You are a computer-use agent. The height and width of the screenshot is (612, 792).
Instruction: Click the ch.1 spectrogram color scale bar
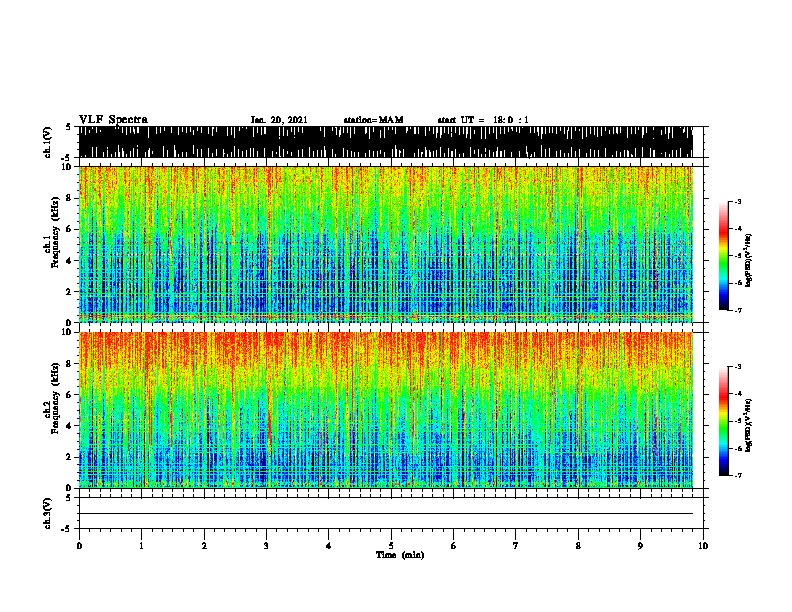724,256
